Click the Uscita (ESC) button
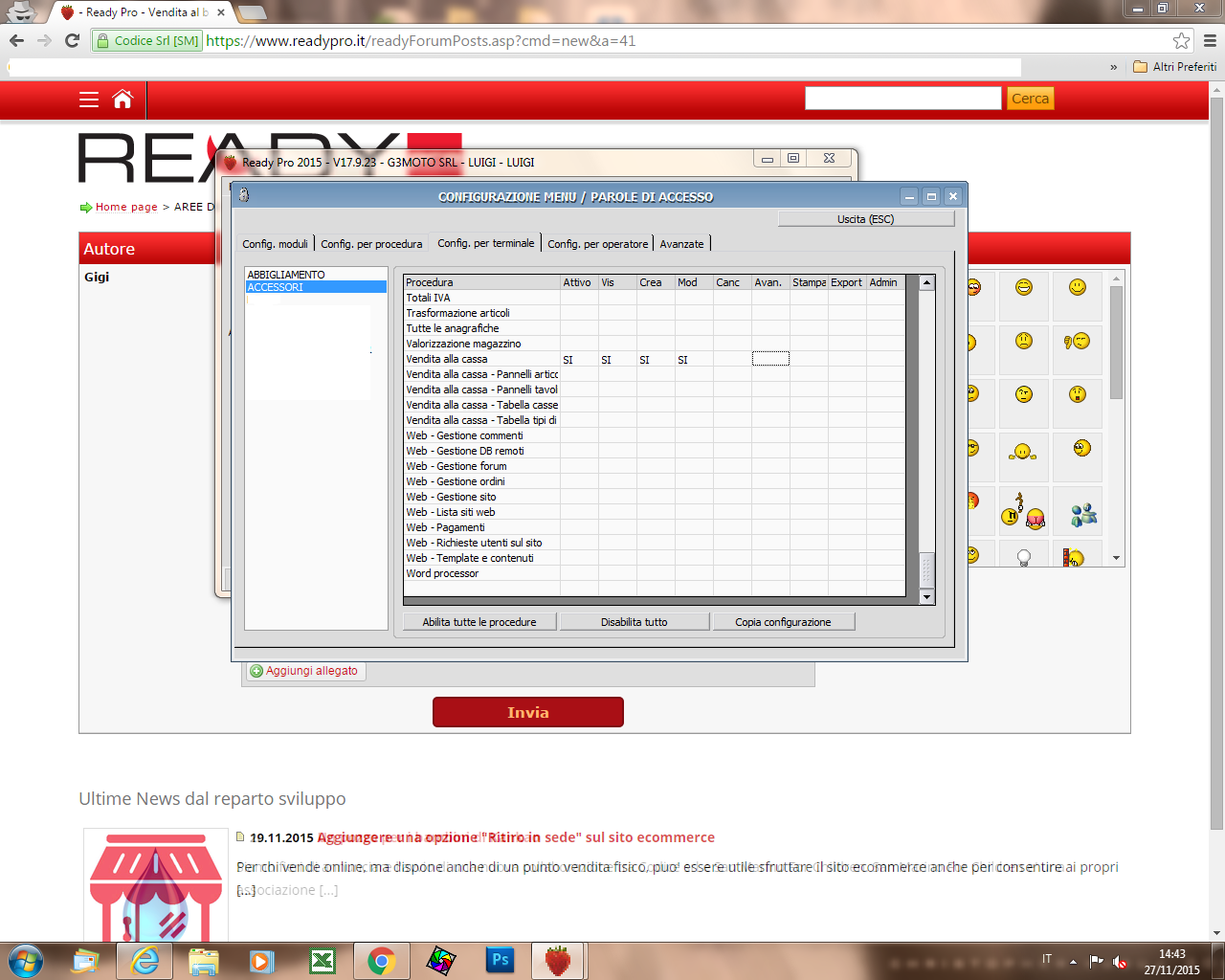 coord(866,219)
